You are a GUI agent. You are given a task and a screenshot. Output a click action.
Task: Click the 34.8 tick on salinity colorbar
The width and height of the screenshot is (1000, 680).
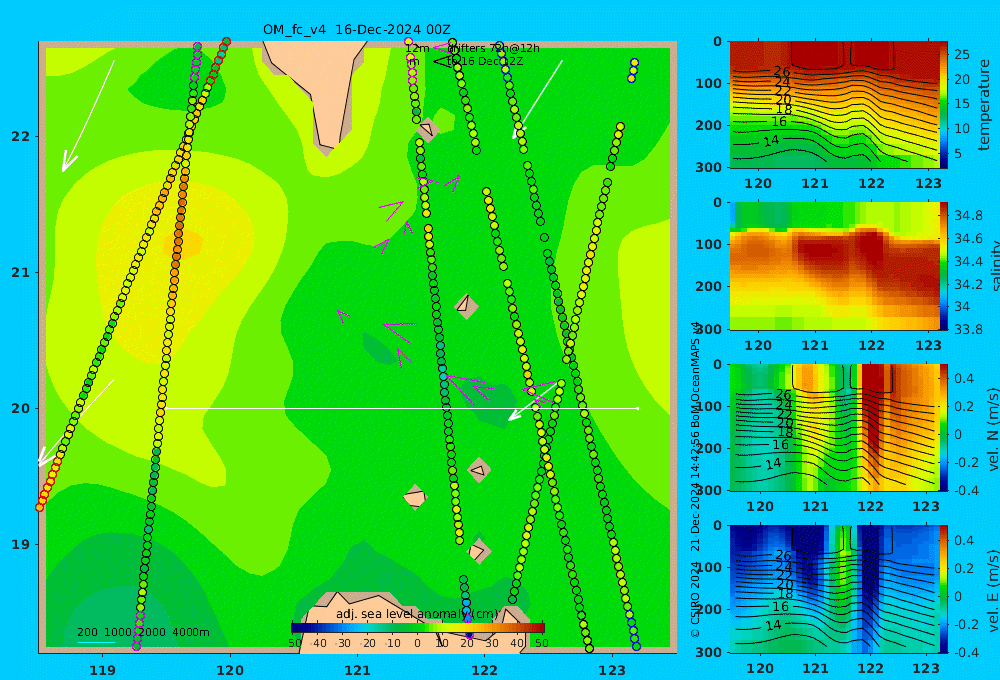(967, 216)
